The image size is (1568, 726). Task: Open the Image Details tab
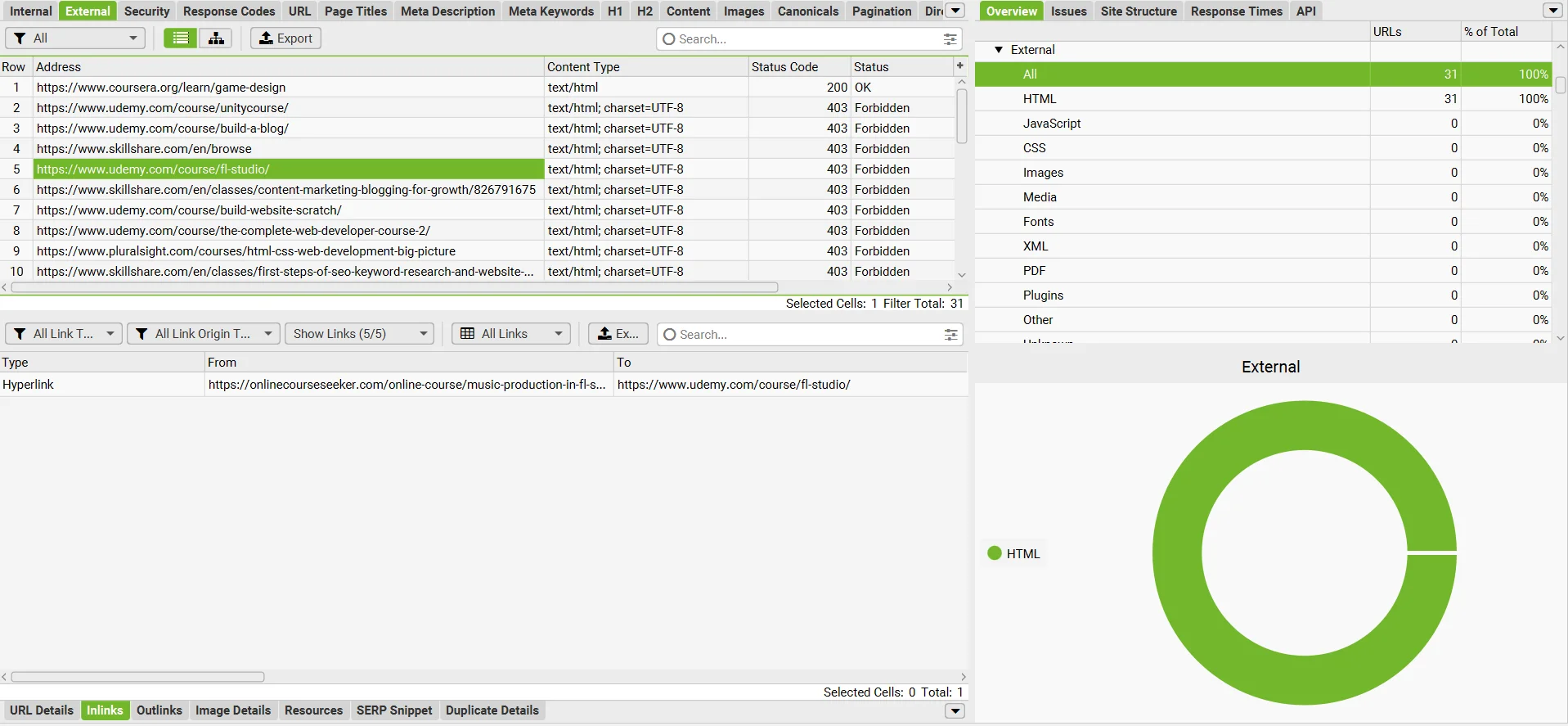(x=233, y=710)
